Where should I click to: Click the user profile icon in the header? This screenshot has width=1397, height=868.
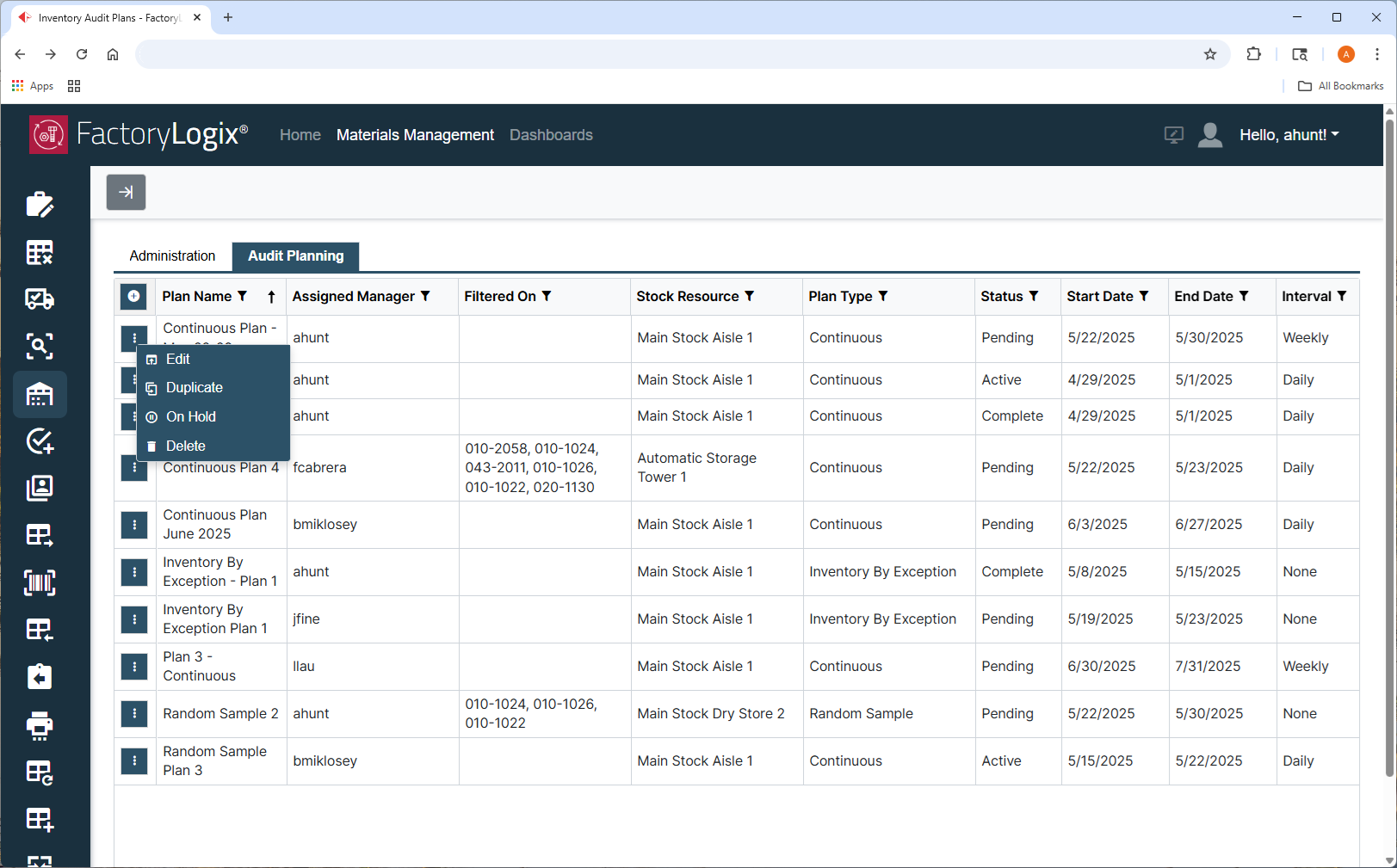[x=1210, y=135]
